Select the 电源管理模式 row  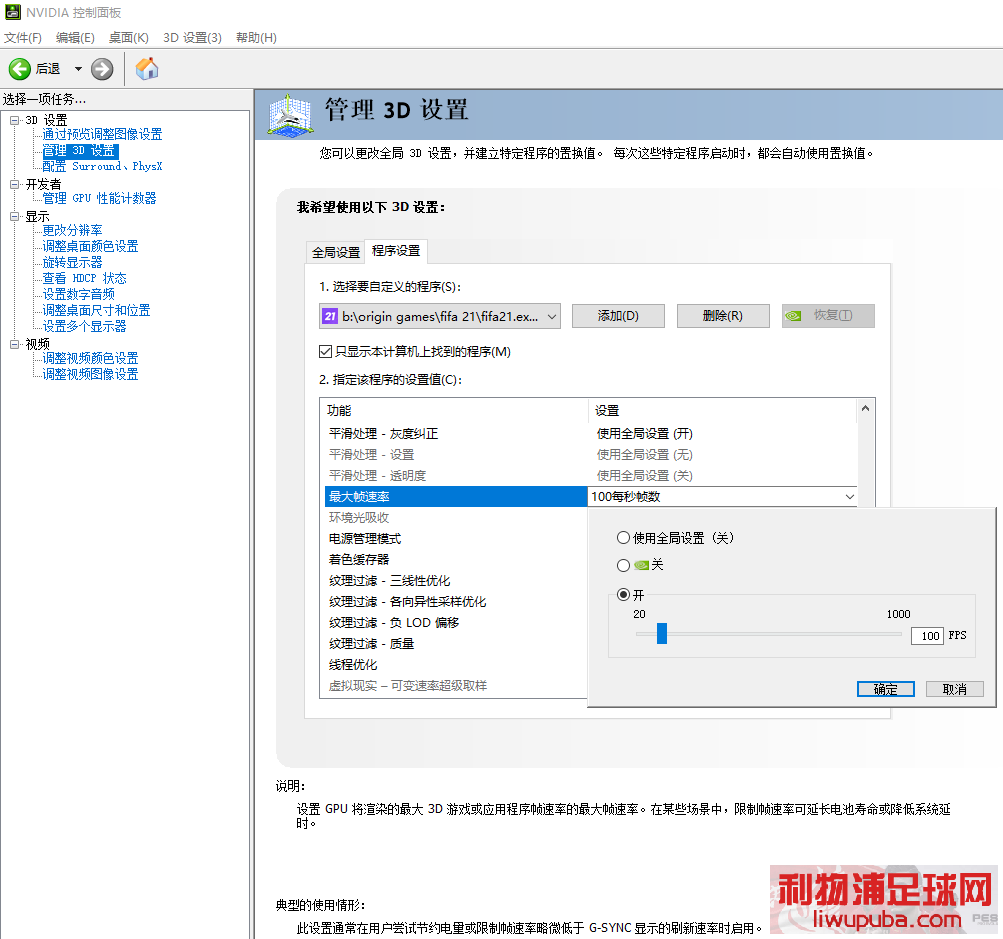pyautogui.click(x=456, y=539)
